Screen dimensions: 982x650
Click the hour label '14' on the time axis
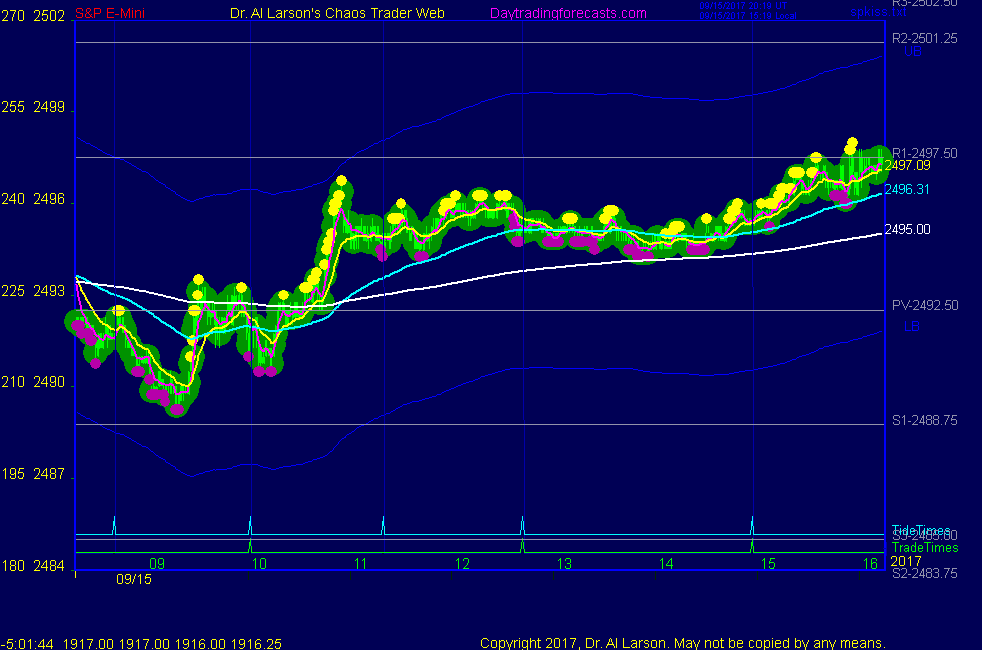coord(666,564)
